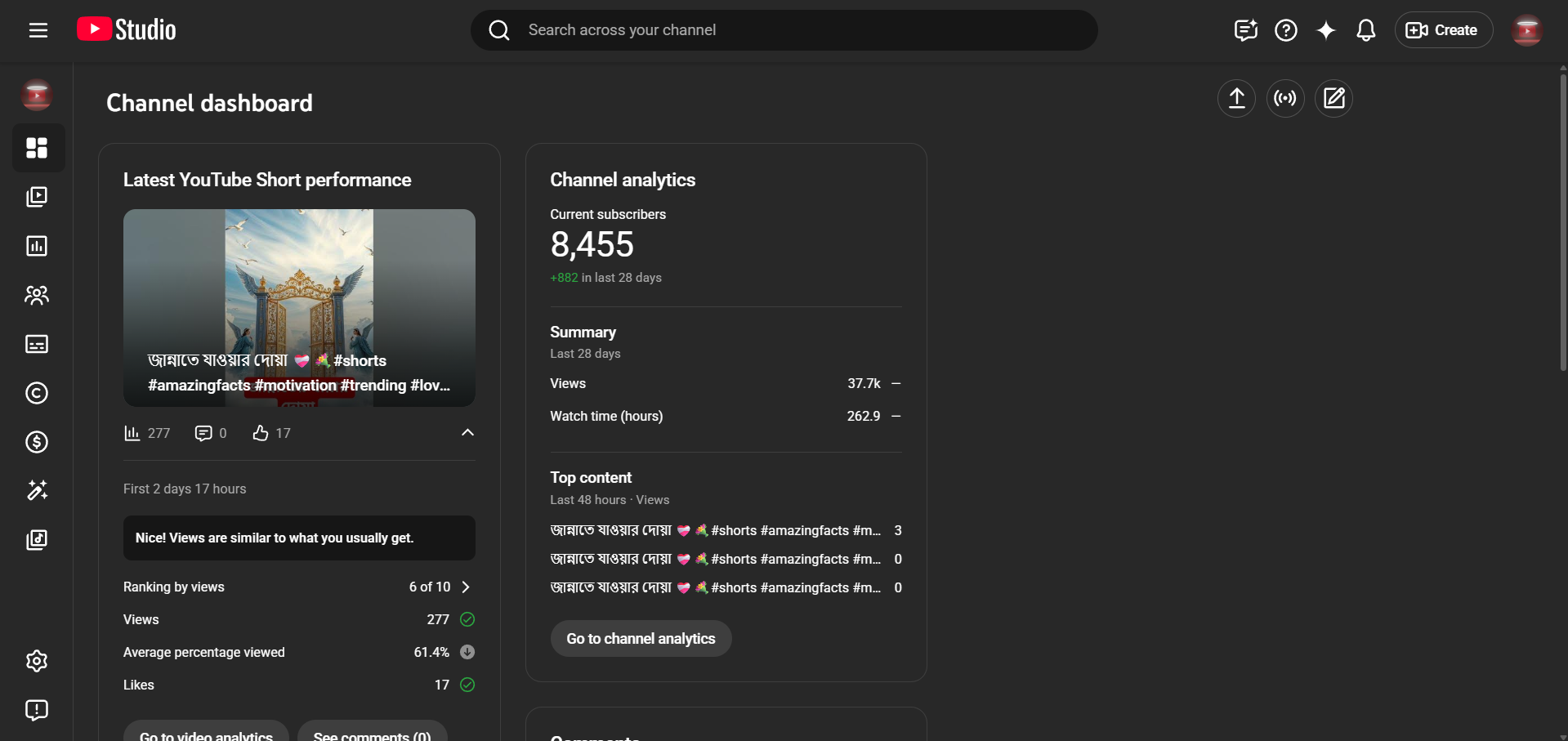Open Customization magic wand section
This screenshot has height=741, width=1568.
coord(37,490)
